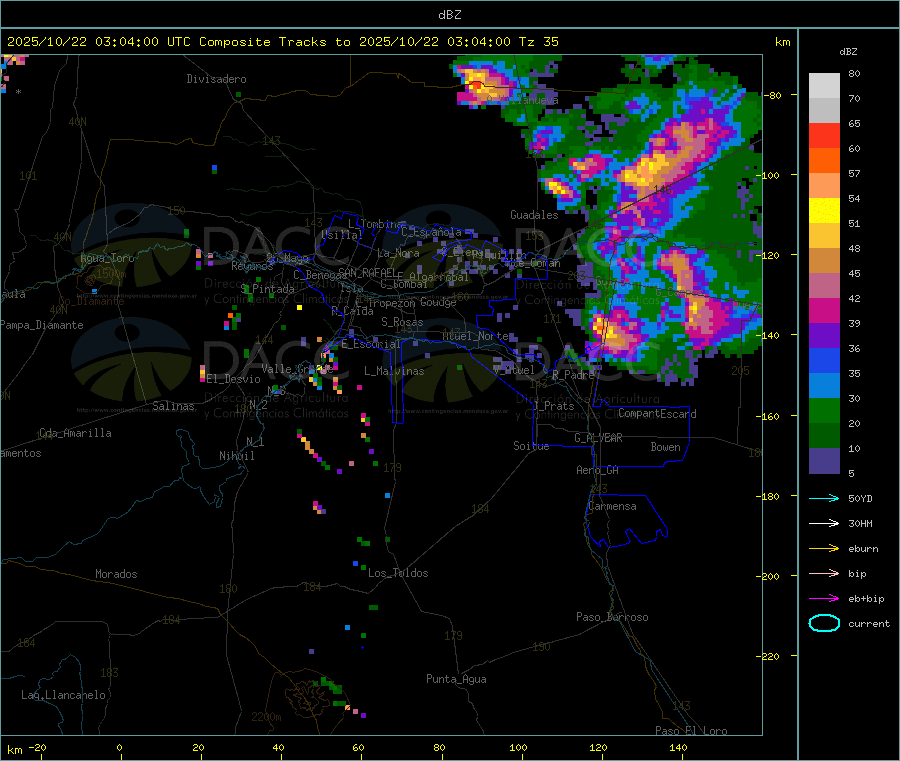Screen dimensions: 900x761
Task: Click the Paso_El_Loro label
Action: 691,731
